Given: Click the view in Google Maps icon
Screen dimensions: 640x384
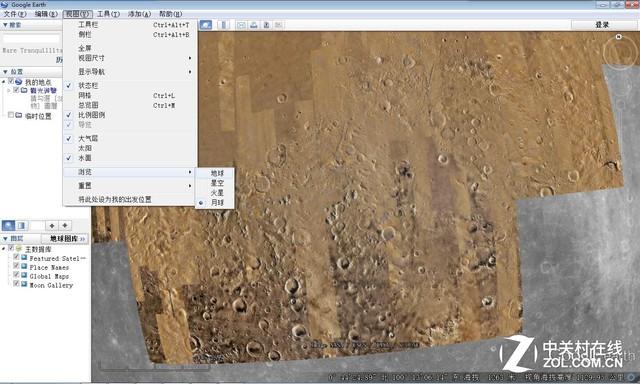Looking at the screenshot, I should (278, 25).
